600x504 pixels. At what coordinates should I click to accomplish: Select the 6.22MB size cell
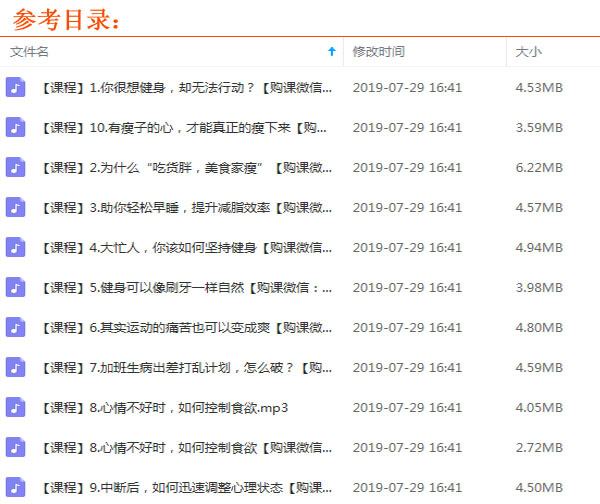pyautogui.click(x=539, y=167)
